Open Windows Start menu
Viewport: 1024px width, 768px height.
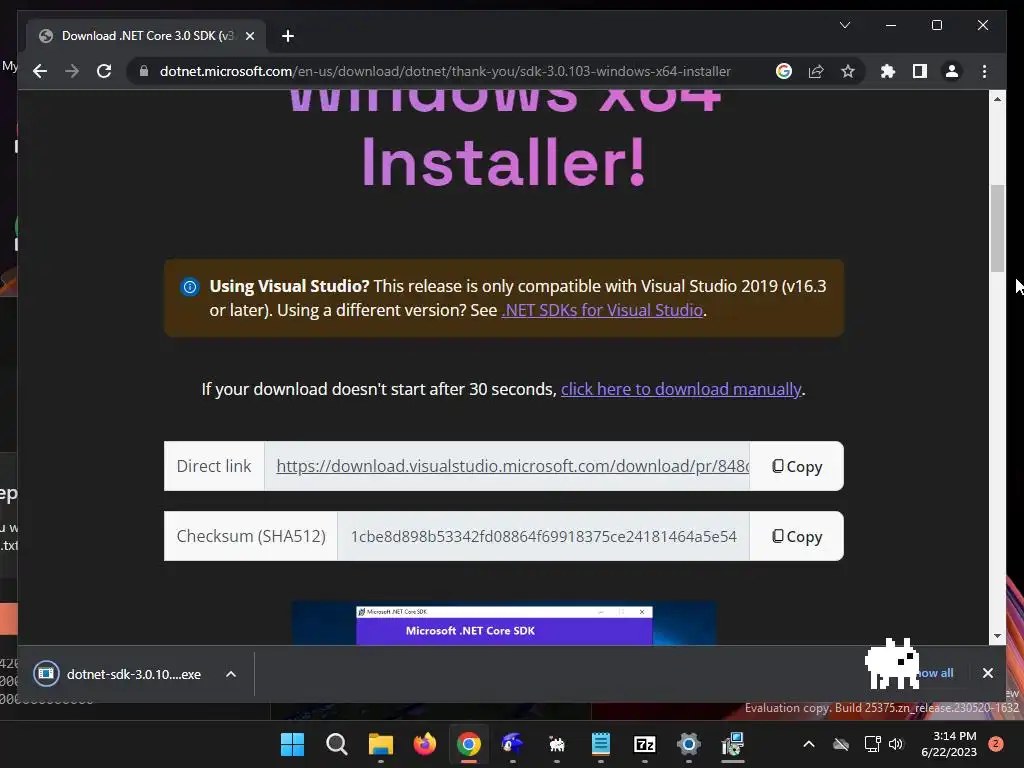(x=292, y=744)
